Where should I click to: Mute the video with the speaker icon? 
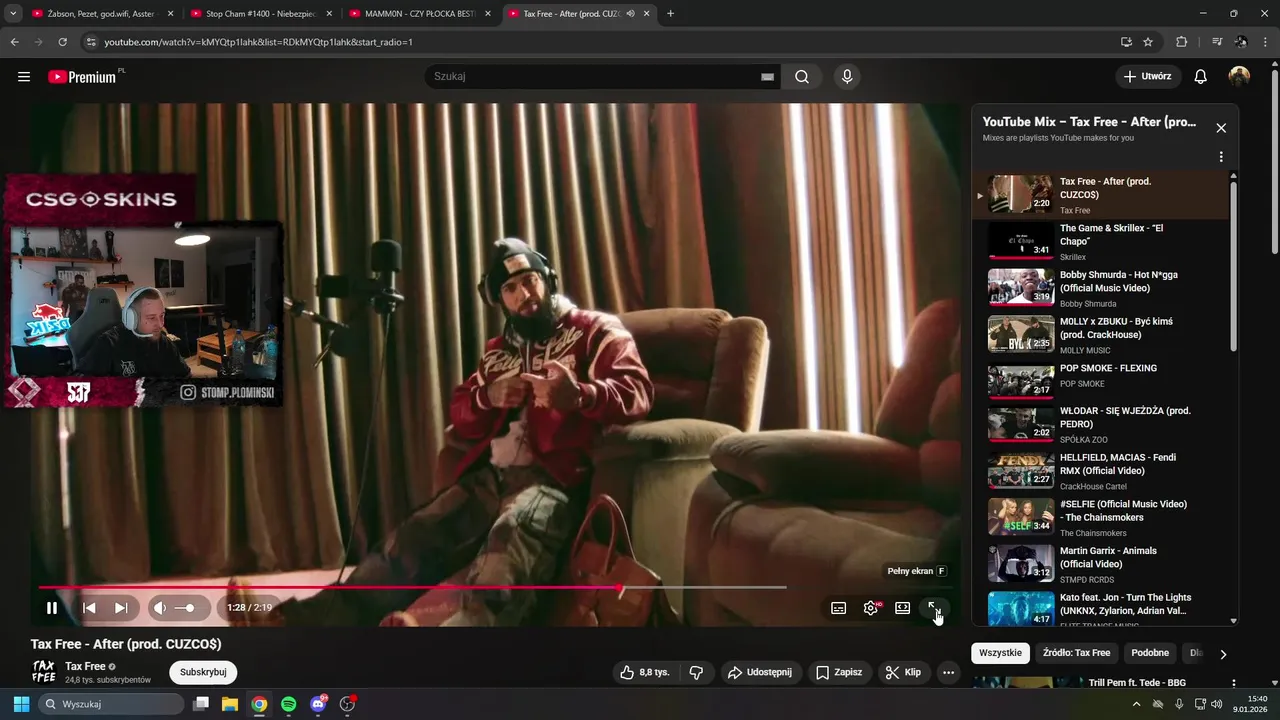pos(160,607)
